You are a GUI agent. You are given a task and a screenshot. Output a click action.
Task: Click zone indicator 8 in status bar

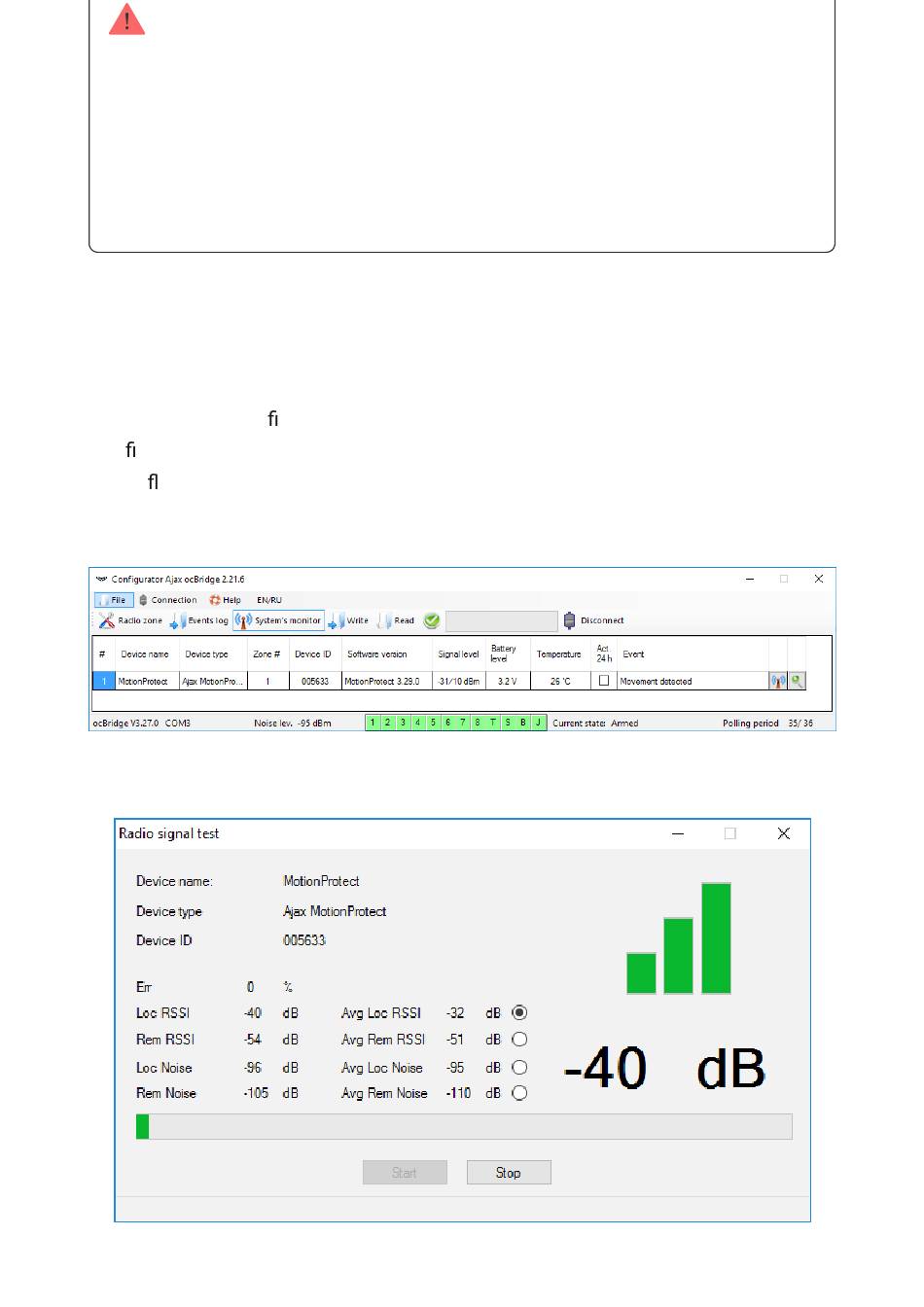(x=478, y=723)
